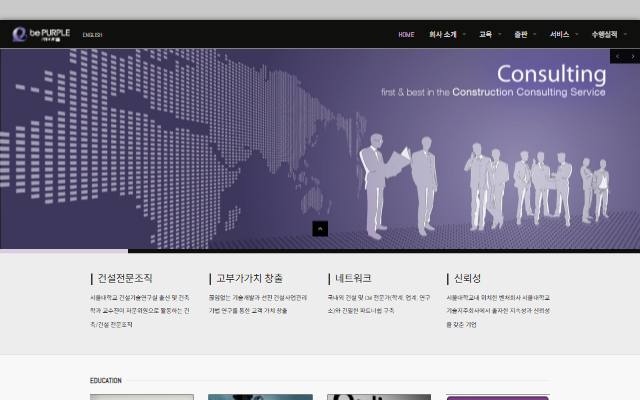
Task: Select the 고부가가치 창출 heading
Action: [x=249, y=278]
